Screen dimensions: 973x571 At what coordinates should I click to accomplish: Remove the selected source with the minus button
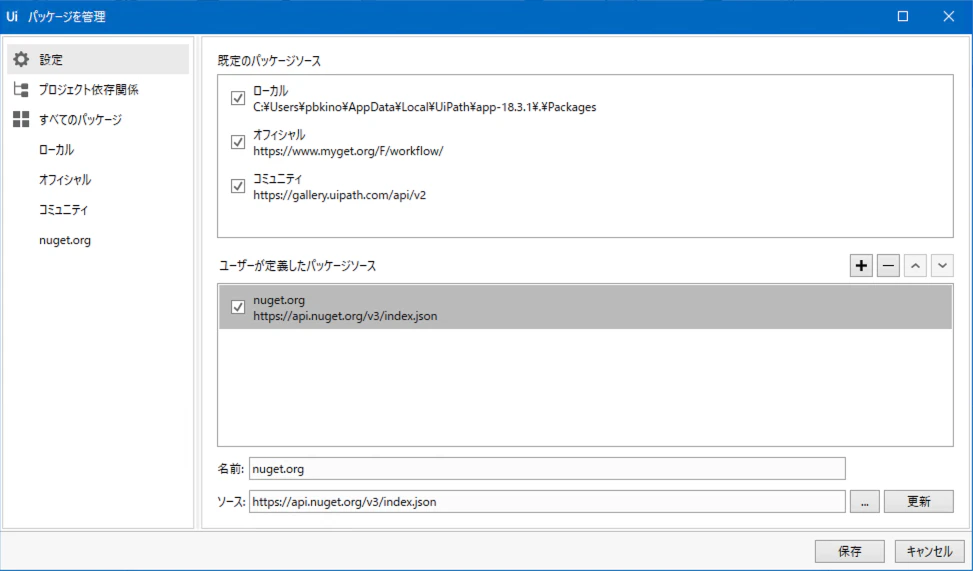[x=888, y=266]
